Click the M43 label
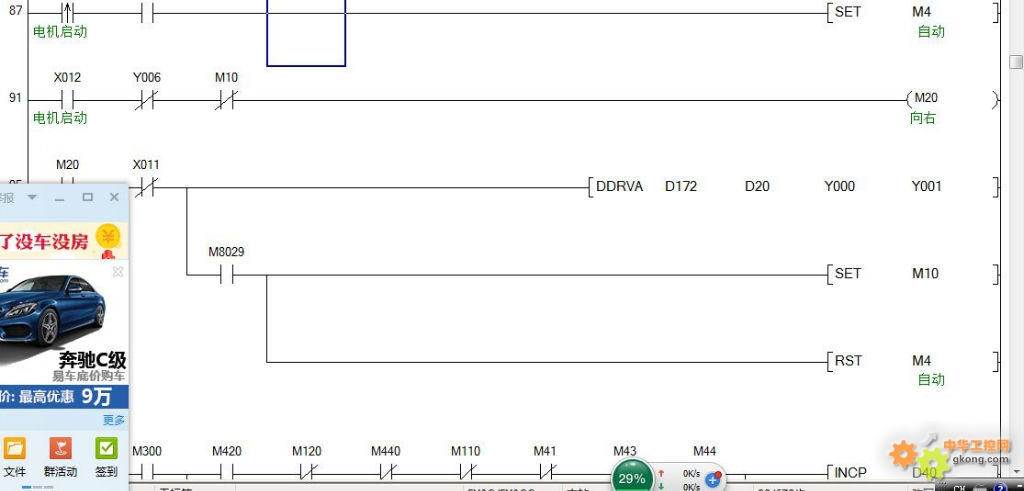The height and width of the screenshot is (491, 1024). pyautogui.click(x=625, y=451)
